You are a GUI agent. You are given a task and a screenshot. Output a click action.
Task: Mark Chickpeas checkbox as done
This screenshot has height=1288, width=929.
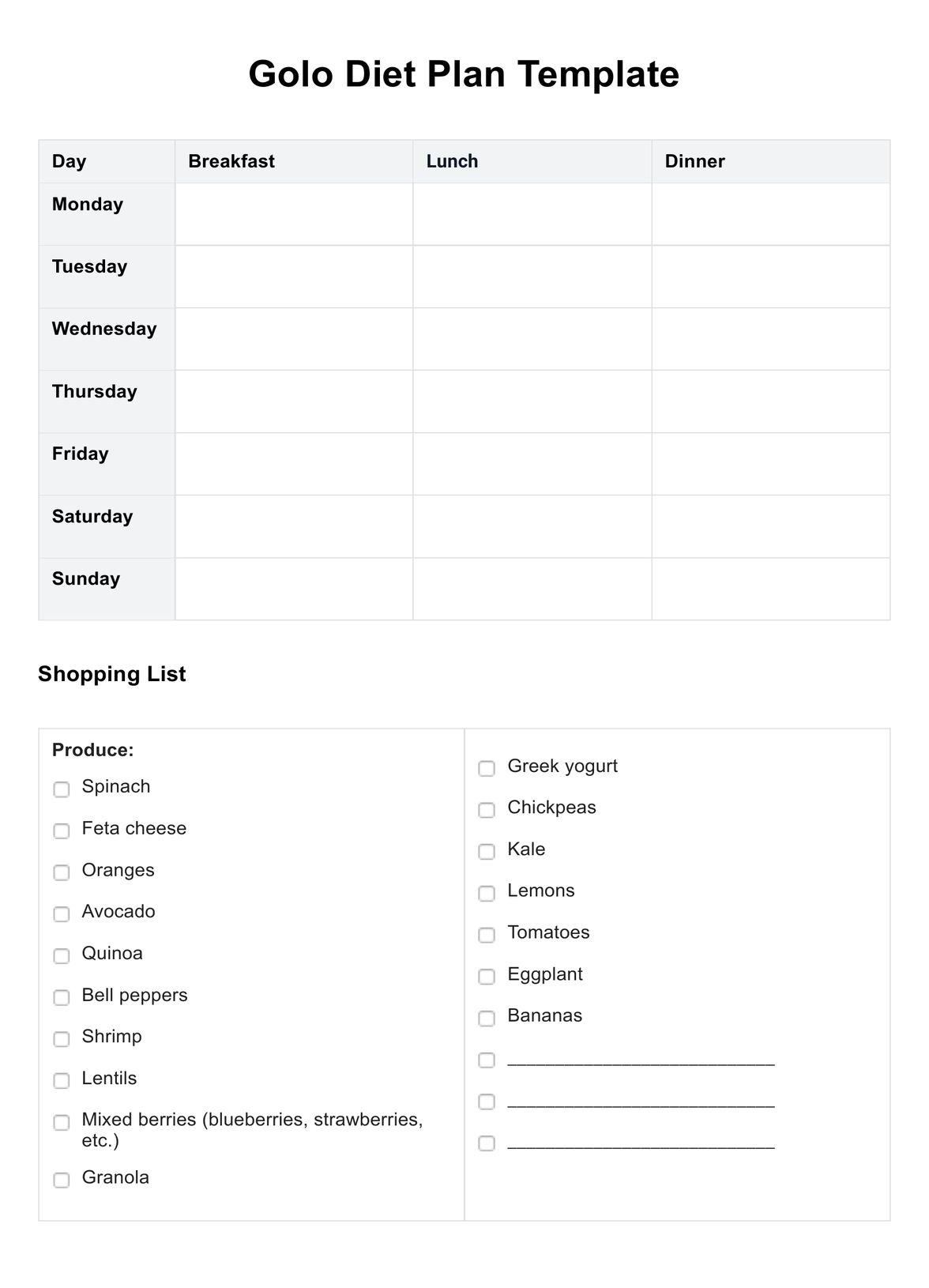(487, 810)
